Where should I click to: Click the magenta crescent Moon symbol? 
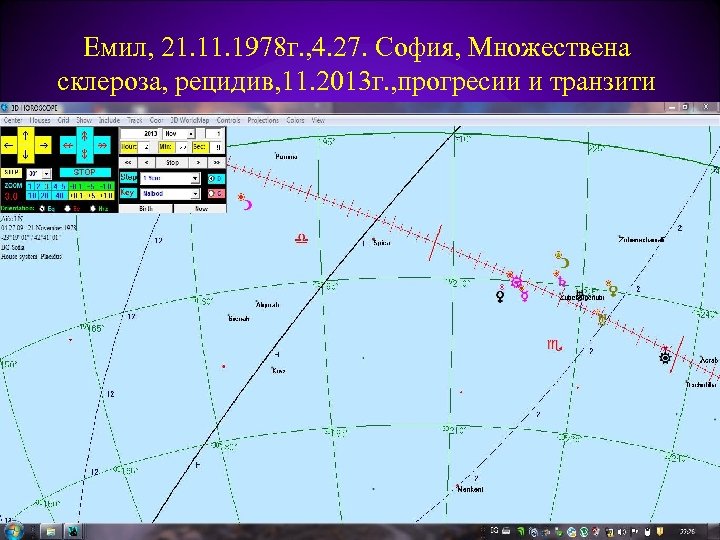[x=248, y=204]
